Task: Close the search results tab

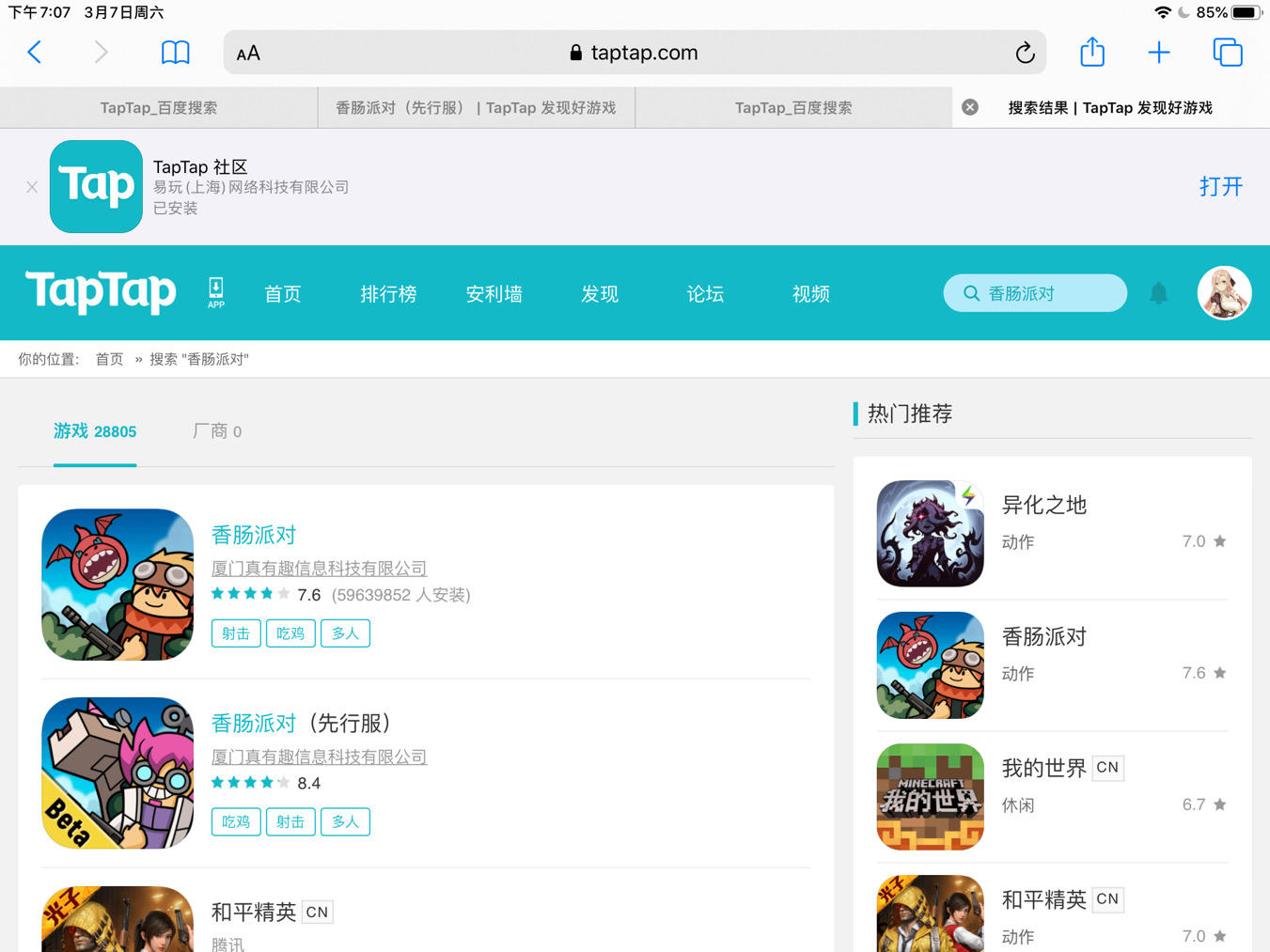Action: click(970, 107)
